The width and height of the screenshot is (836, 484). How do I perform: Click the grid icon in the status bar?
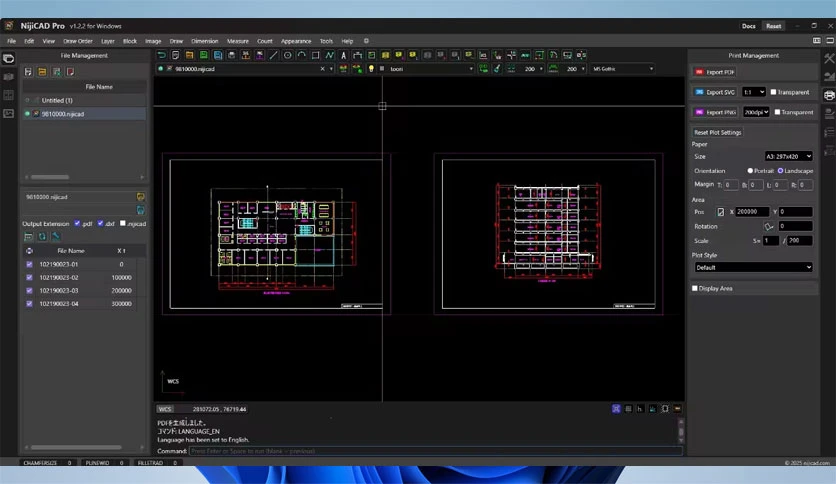pyautogui.click(x=628, y=409)
